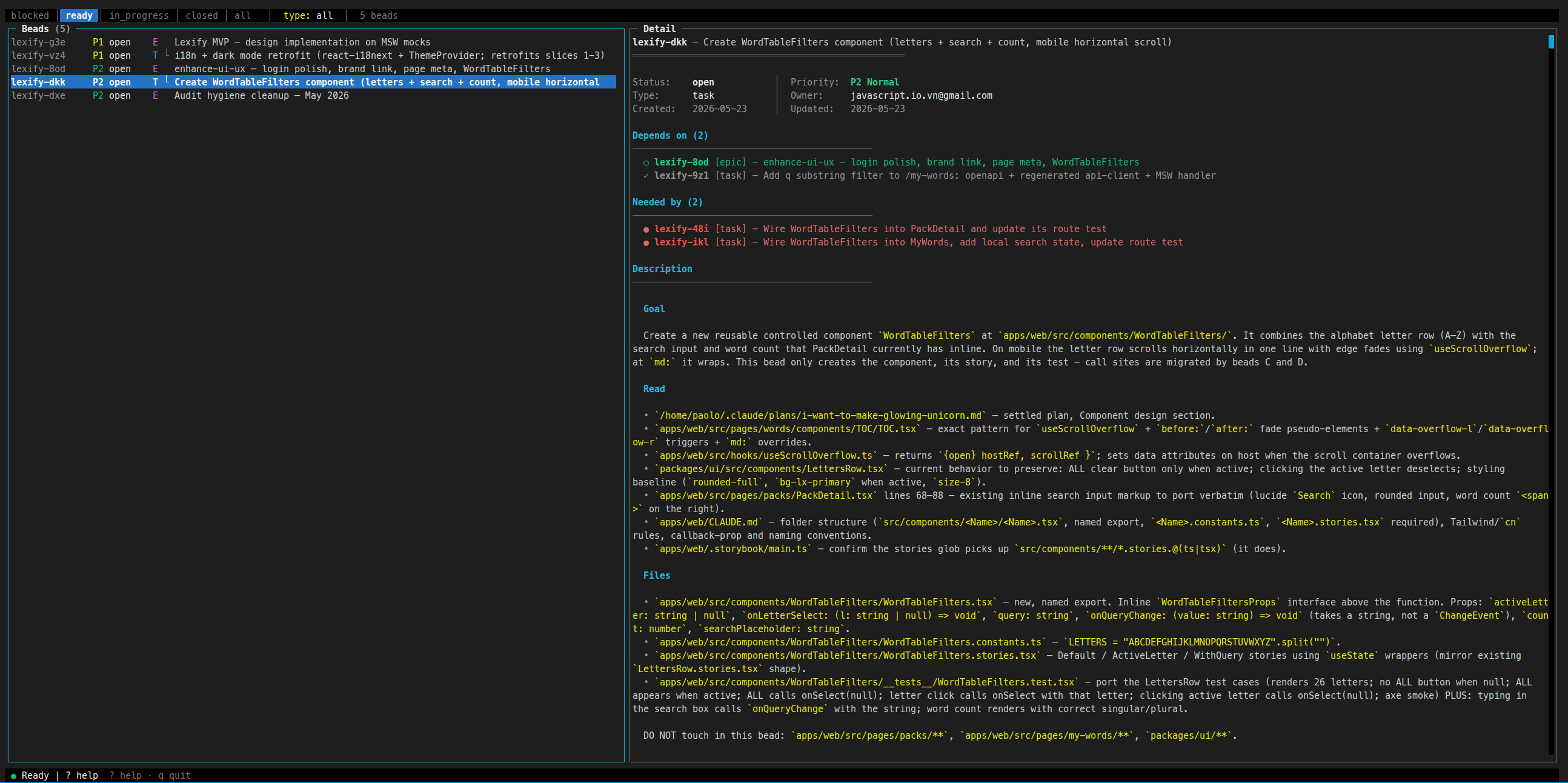Screen dimensions: 1568x783
Task: Click the Created date 2026-05-23
Action: 719,109
